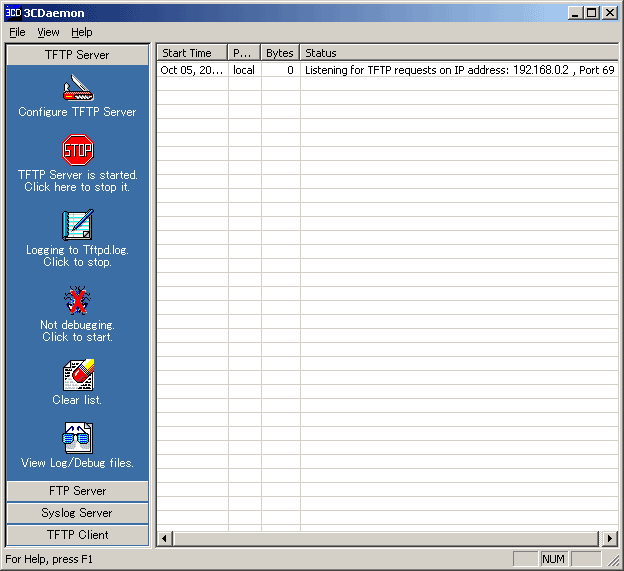This screenshot has height=571, width=624.
Task: Select the TFTP Server panel header
Action: click(x=78, y=55)
